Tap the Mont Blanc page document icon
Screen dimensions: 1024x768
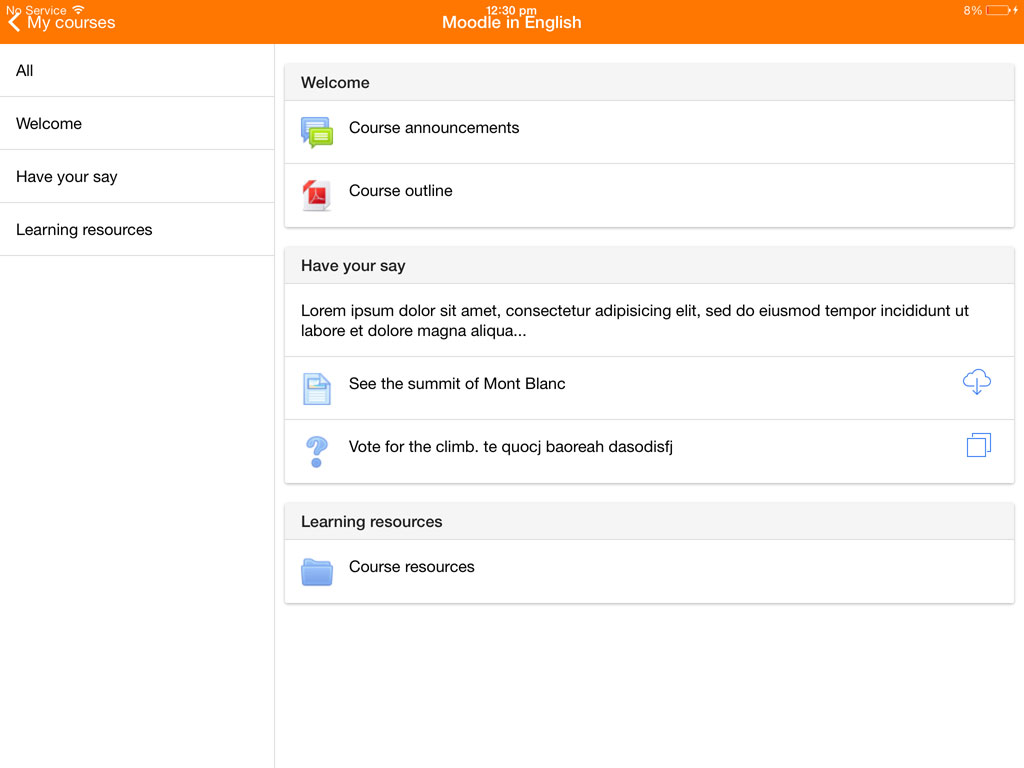pos(317,389)
